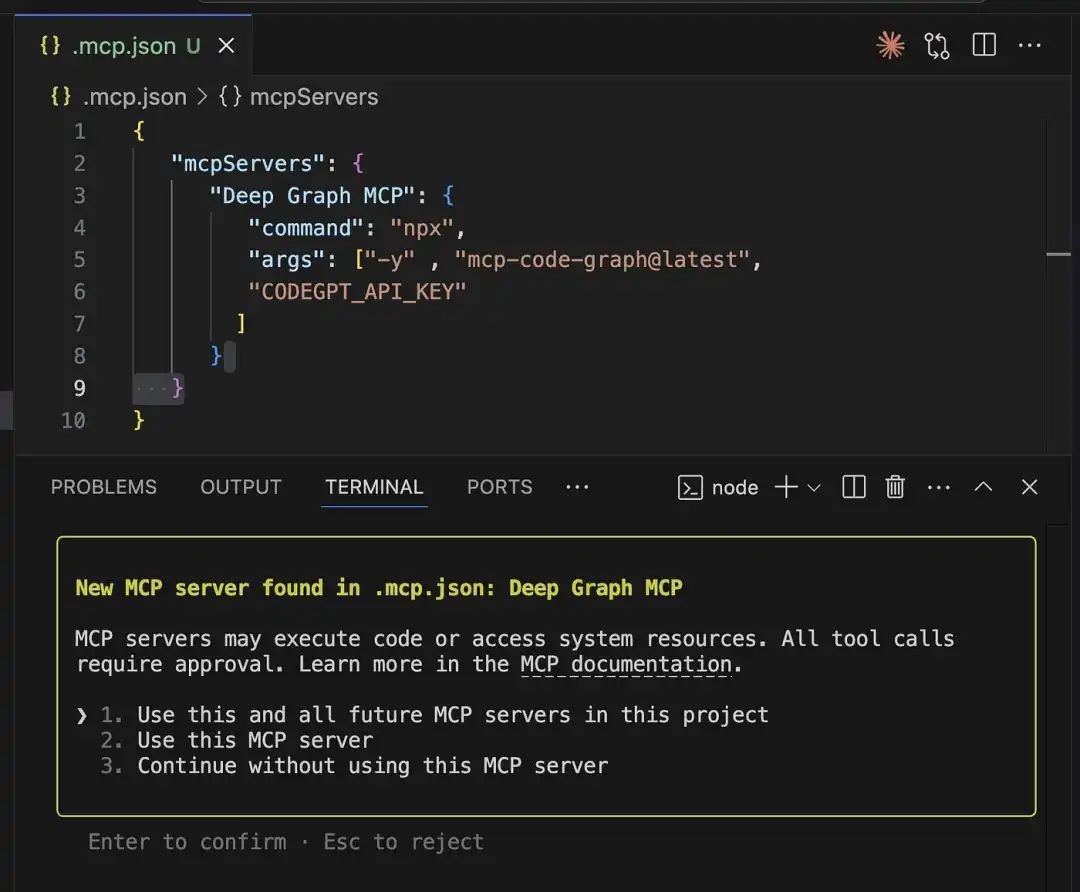Switch to the OUTPUT tab

click(x=241, y=487)
